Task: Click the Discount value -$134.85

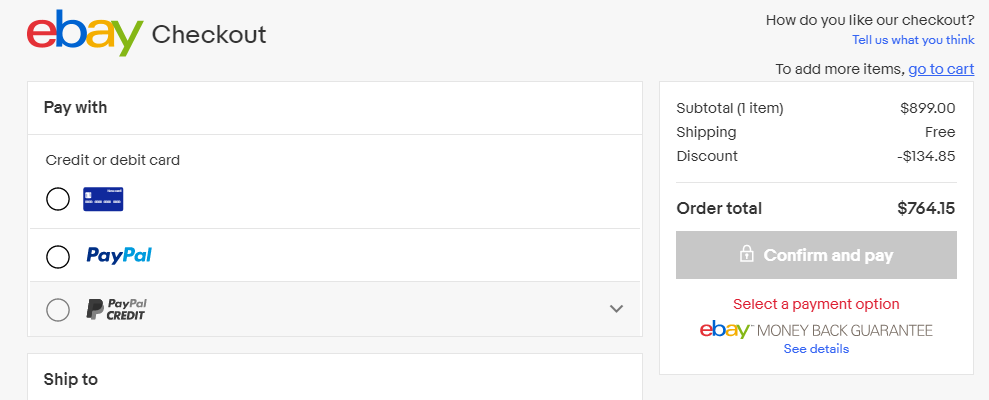Action: (926, 156)
